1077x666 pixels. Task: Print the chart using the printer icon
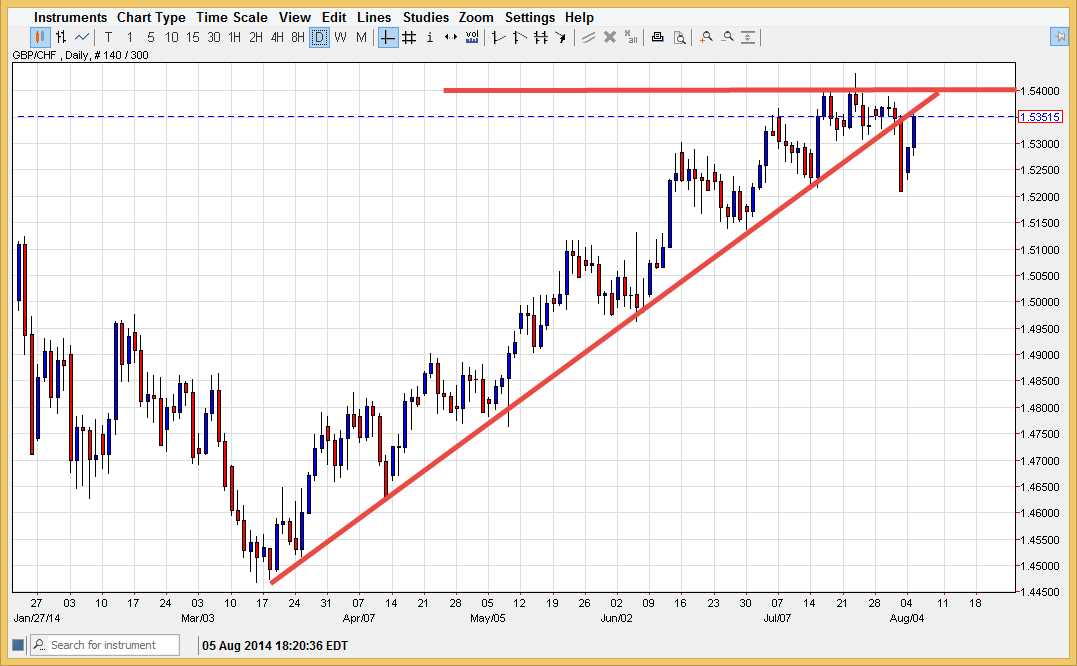[x=657, y=37]
